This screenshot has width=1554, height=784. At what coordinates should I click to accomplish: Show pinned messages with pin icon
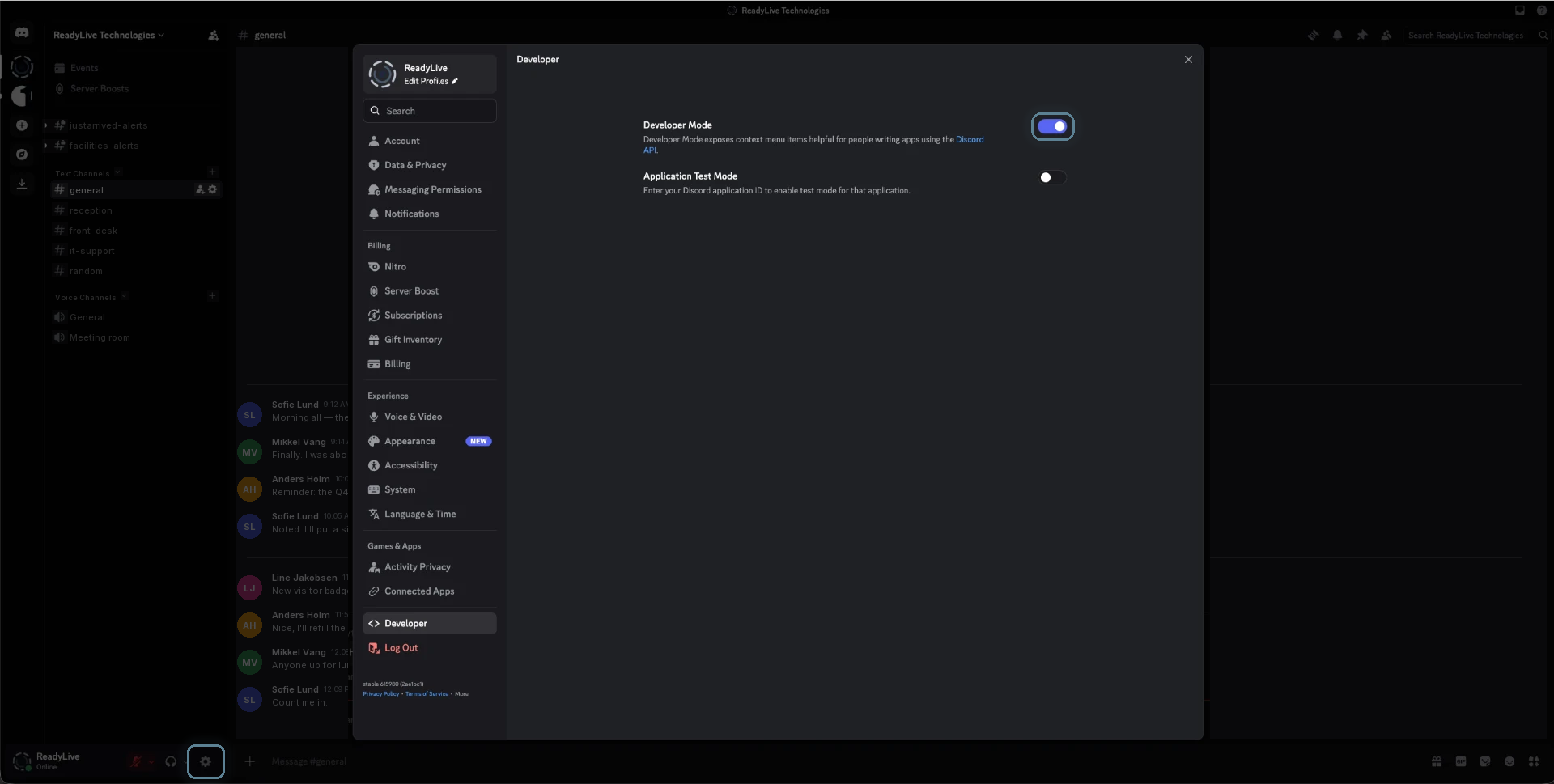[1362, 35]
